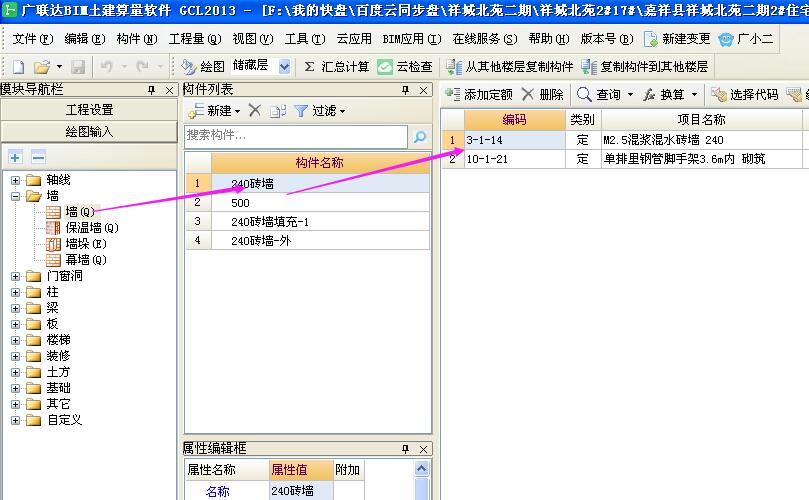Select 保温墙(Q) in the tree
Image resolution: width=809 pixels, height=500 pixels.
pos(92,228)
